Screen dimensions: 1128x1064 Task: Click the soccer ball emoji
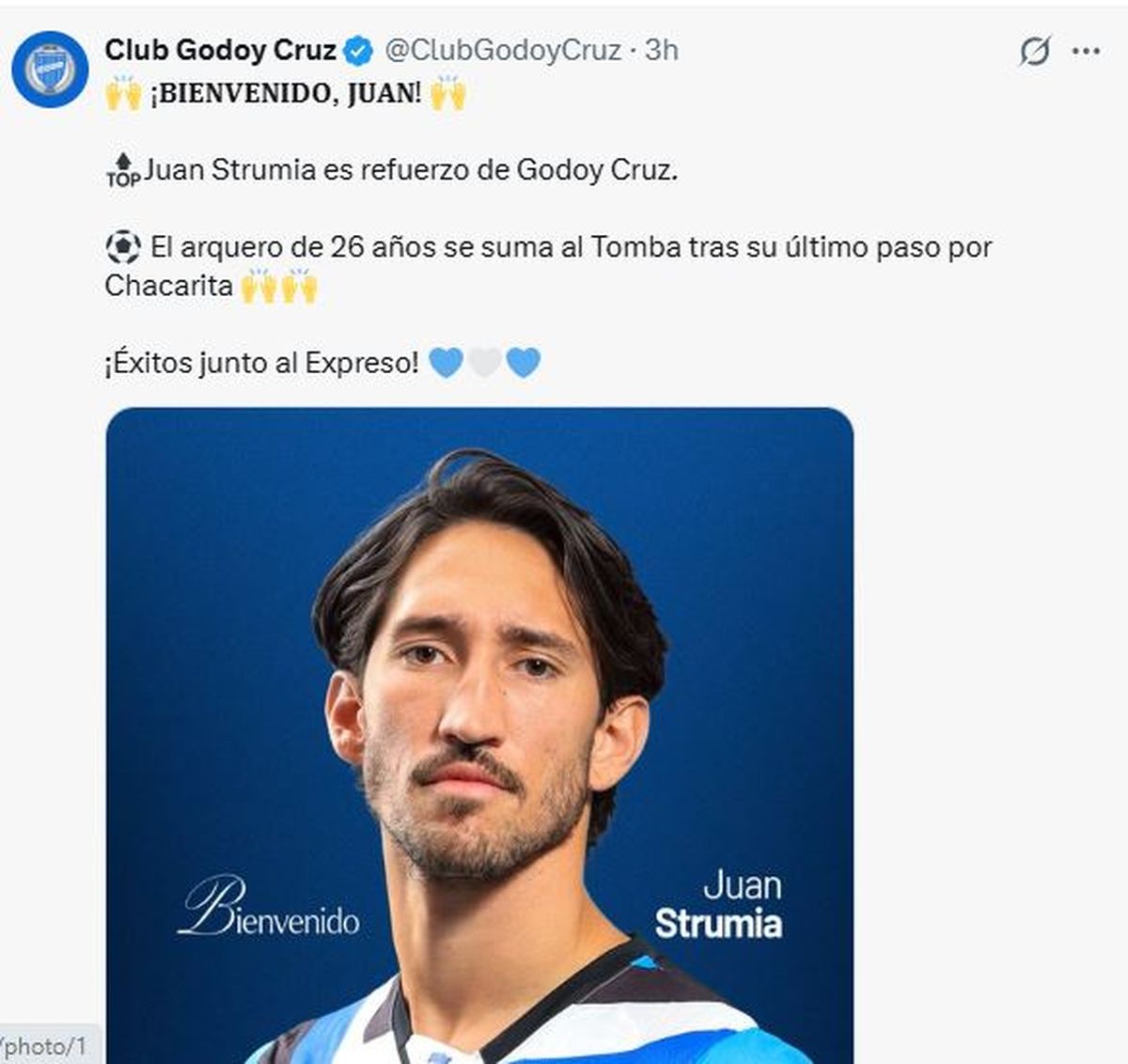click(x=123, y=247)
